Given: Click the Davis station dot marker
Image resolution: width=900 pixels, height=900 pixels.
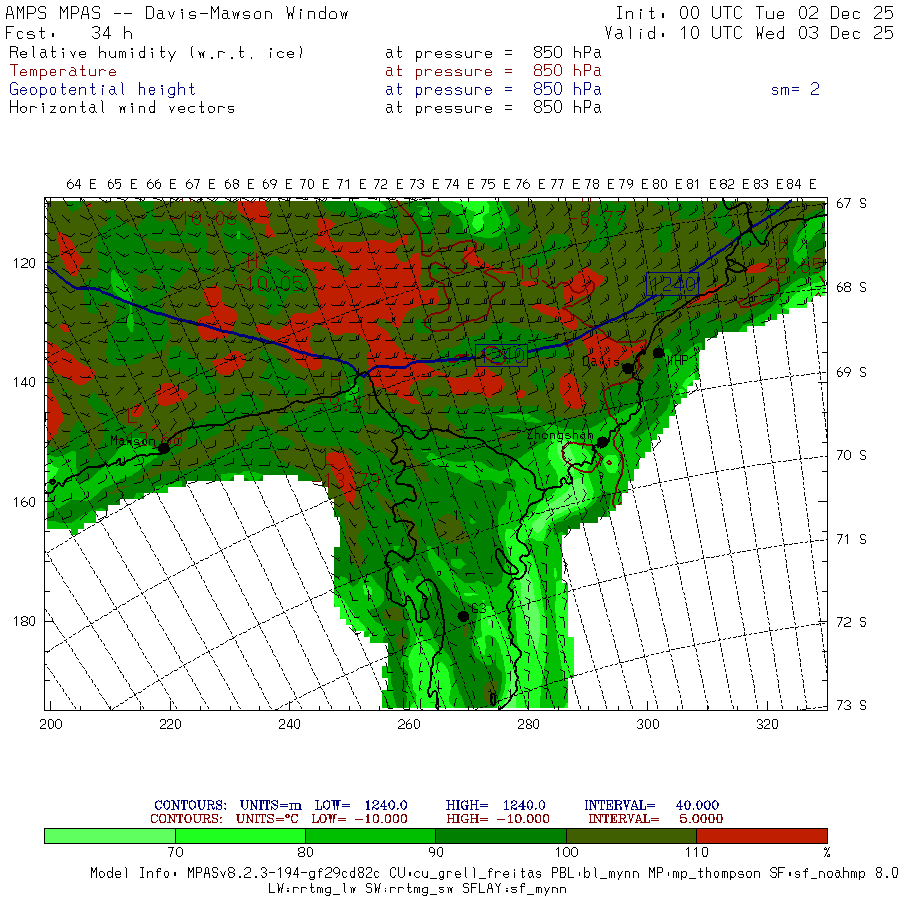Looking at the screenshot, I should coord(629,368).
